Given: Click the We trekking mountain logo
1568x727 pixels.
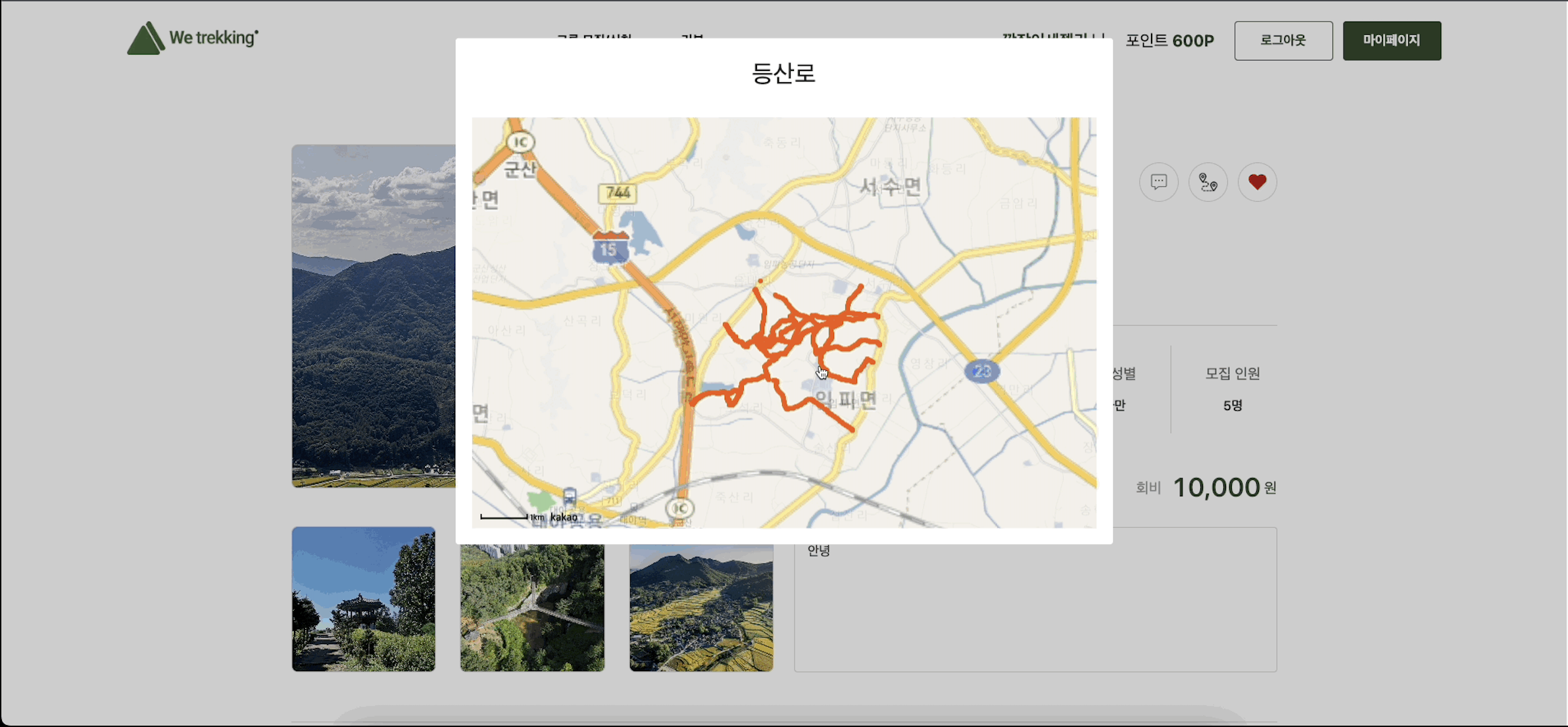Looking at the screenshot, I should (146, 38).
